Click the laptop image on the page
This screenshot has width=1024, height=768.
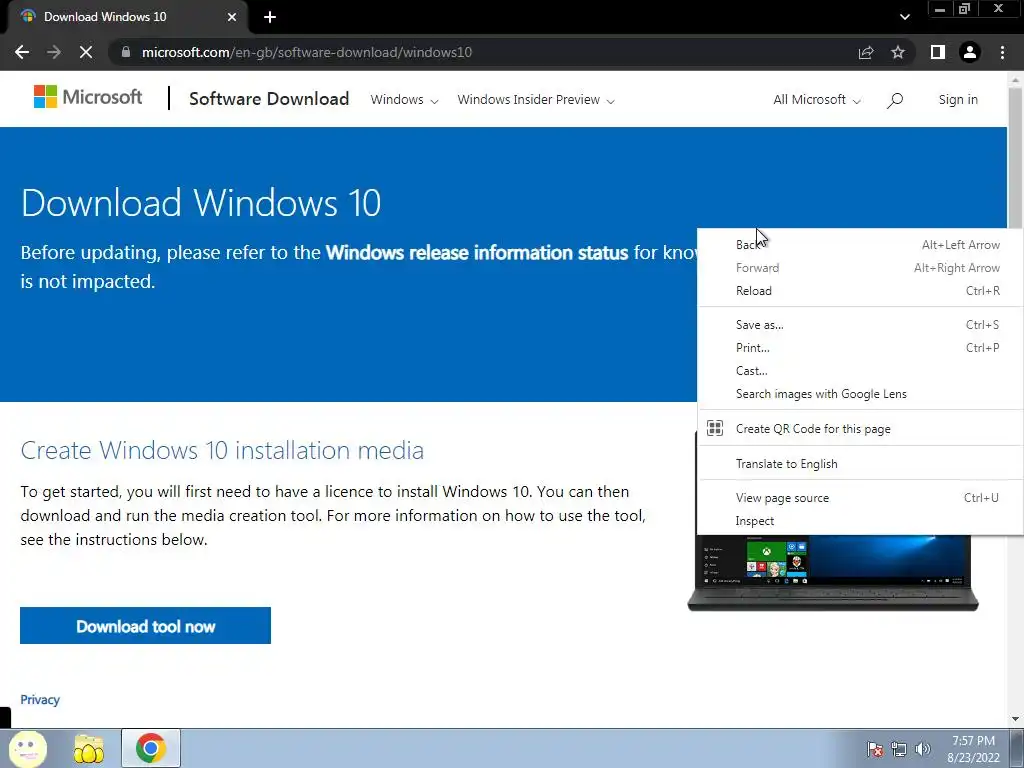click(833, 573)
